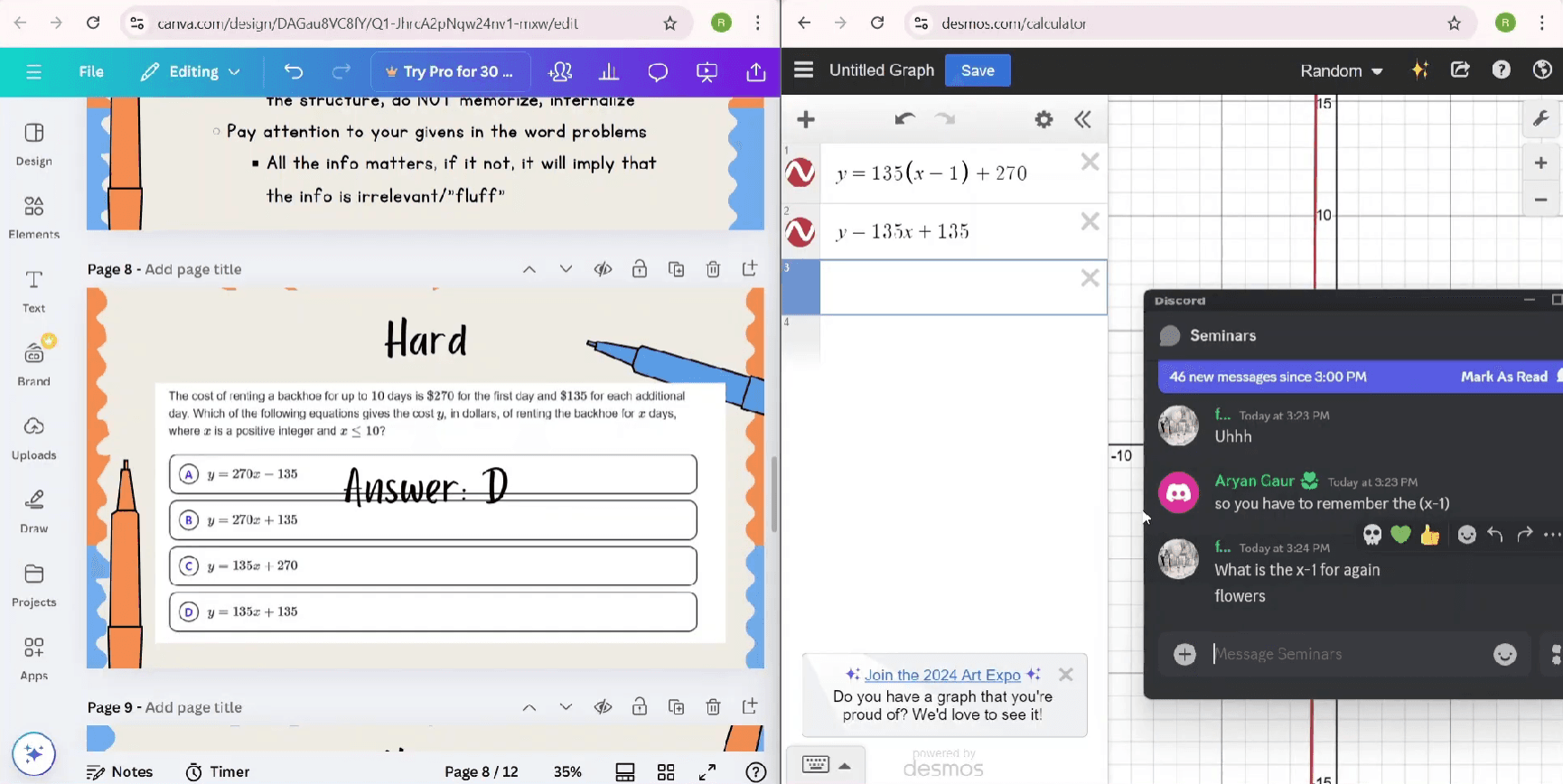Delete Page 8 with trash icon

tap(713, 269)
